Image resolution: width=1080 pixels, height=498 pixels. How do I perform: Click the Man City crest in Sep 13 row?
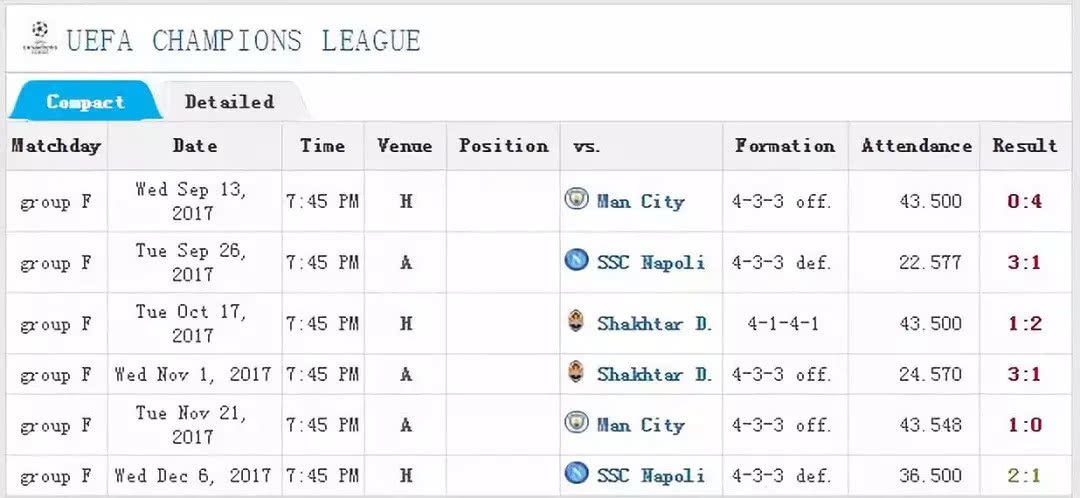[x=576, y=200]
